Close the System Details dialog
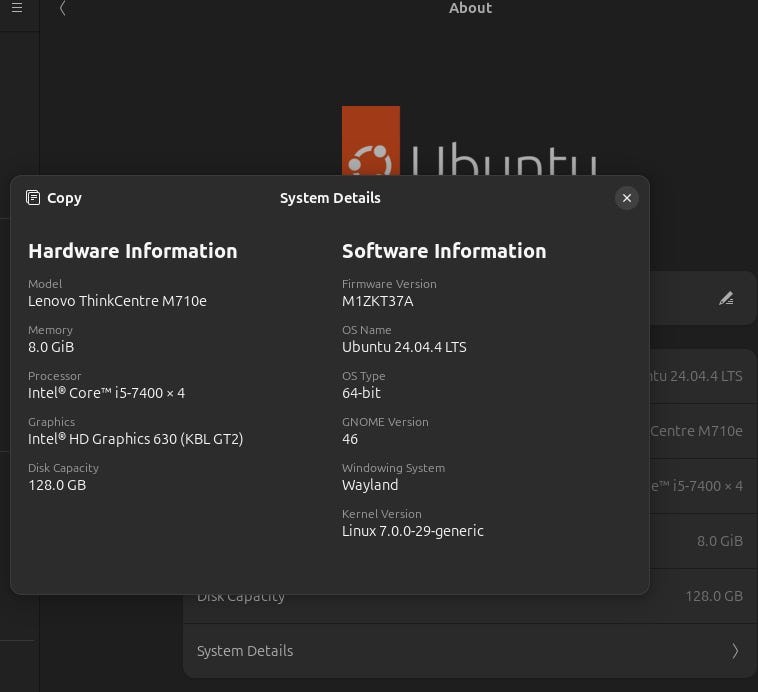Screen dimensions: 758x692 (627, 198)
